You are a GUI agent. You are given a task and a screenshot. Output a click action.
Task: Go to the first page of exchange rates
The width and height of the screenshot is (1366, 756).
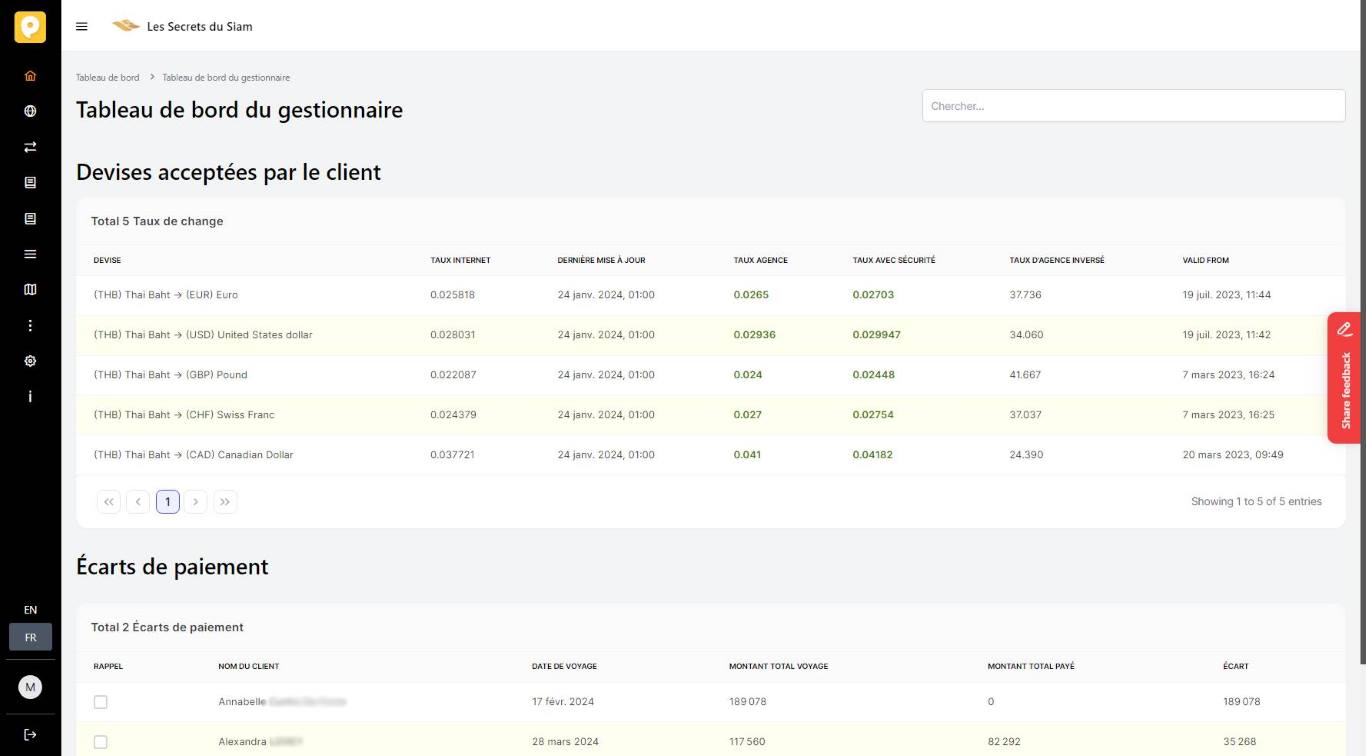(109, 502)
